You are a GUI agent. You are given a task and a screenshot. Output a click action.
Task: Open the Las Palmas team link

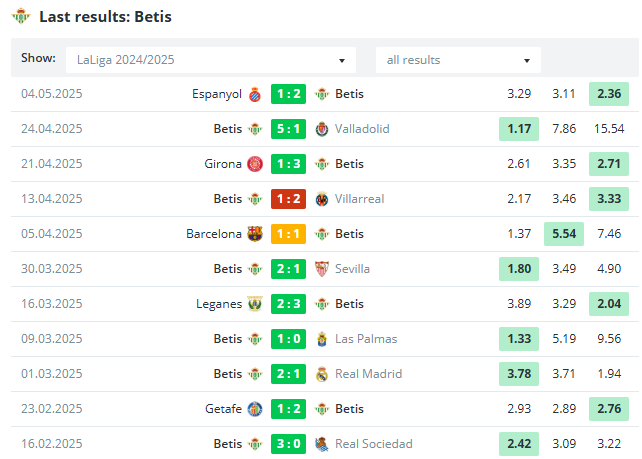pos(366,339)
